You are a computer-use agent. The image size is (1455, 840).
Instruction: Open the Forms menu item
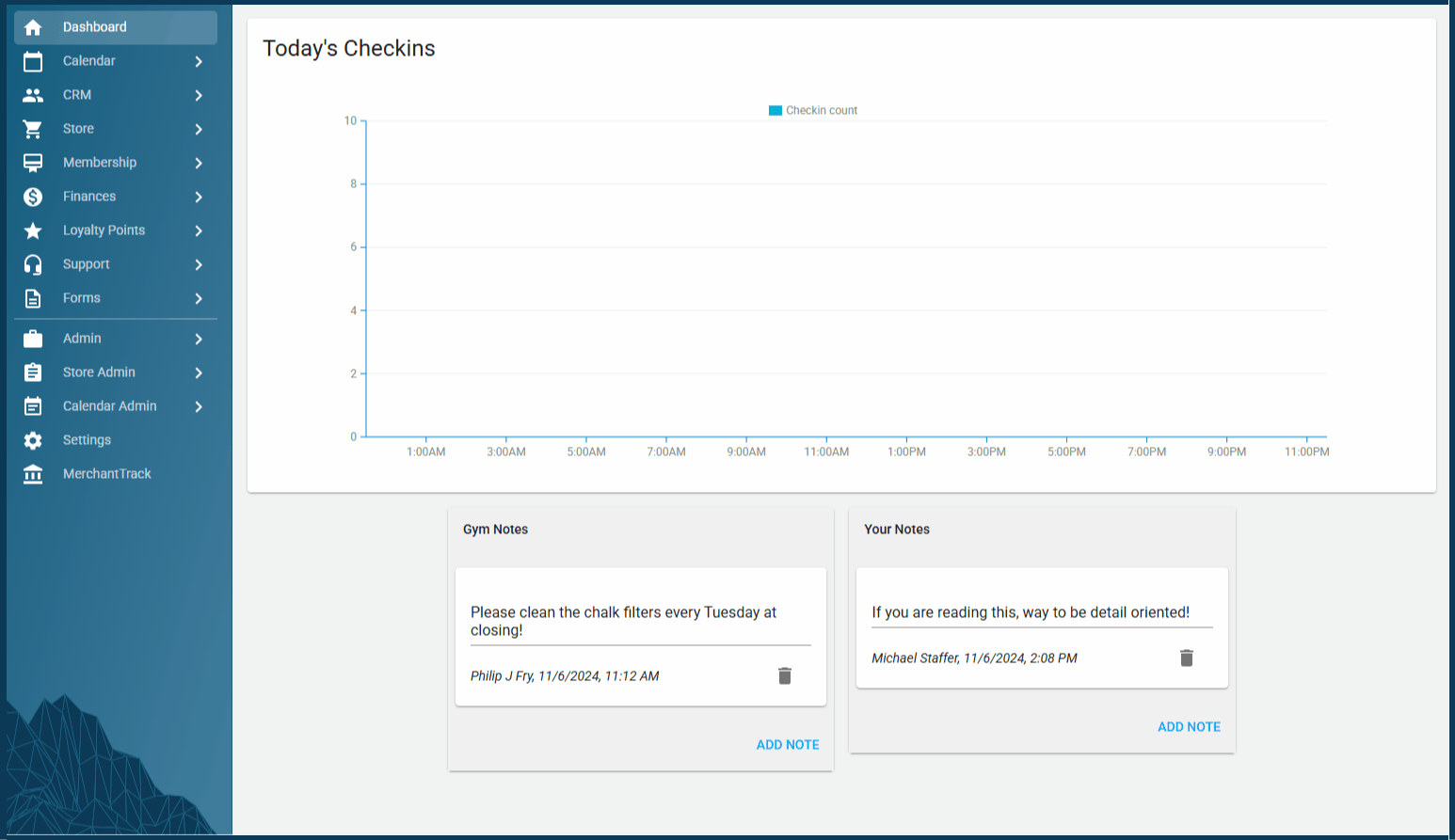[x=82, y=298]
